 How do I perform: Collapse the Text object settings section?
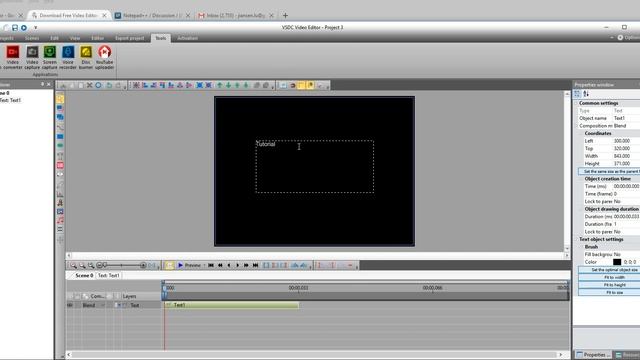point(576,239)
